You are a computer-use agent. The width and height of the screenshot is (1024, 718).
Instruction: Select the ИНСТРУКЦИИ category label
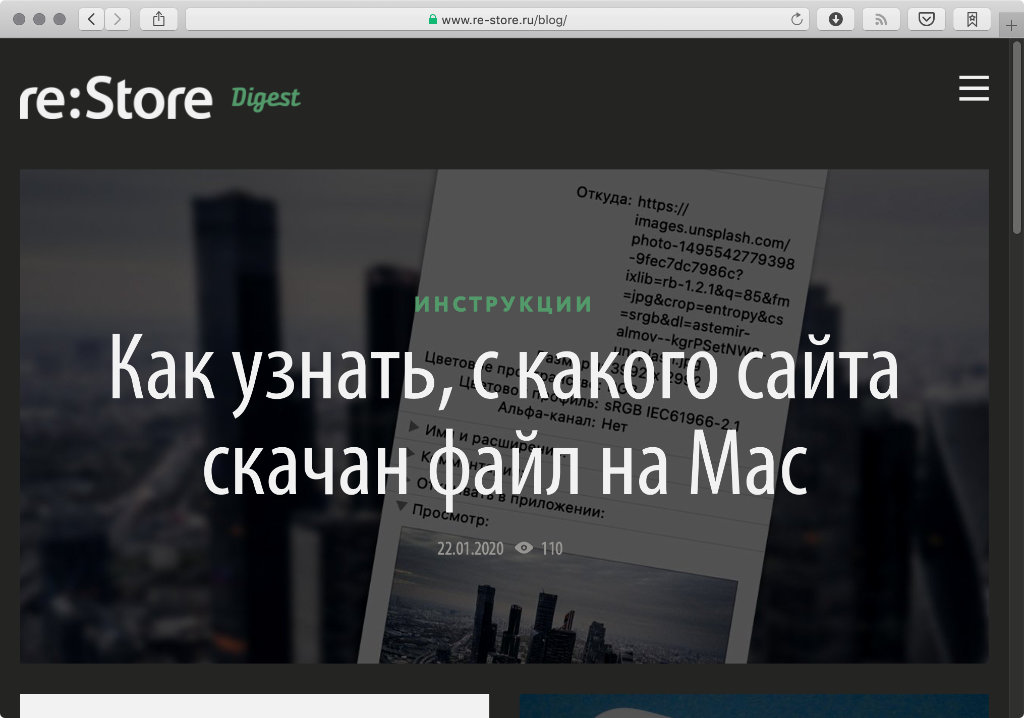click(504, 304)
